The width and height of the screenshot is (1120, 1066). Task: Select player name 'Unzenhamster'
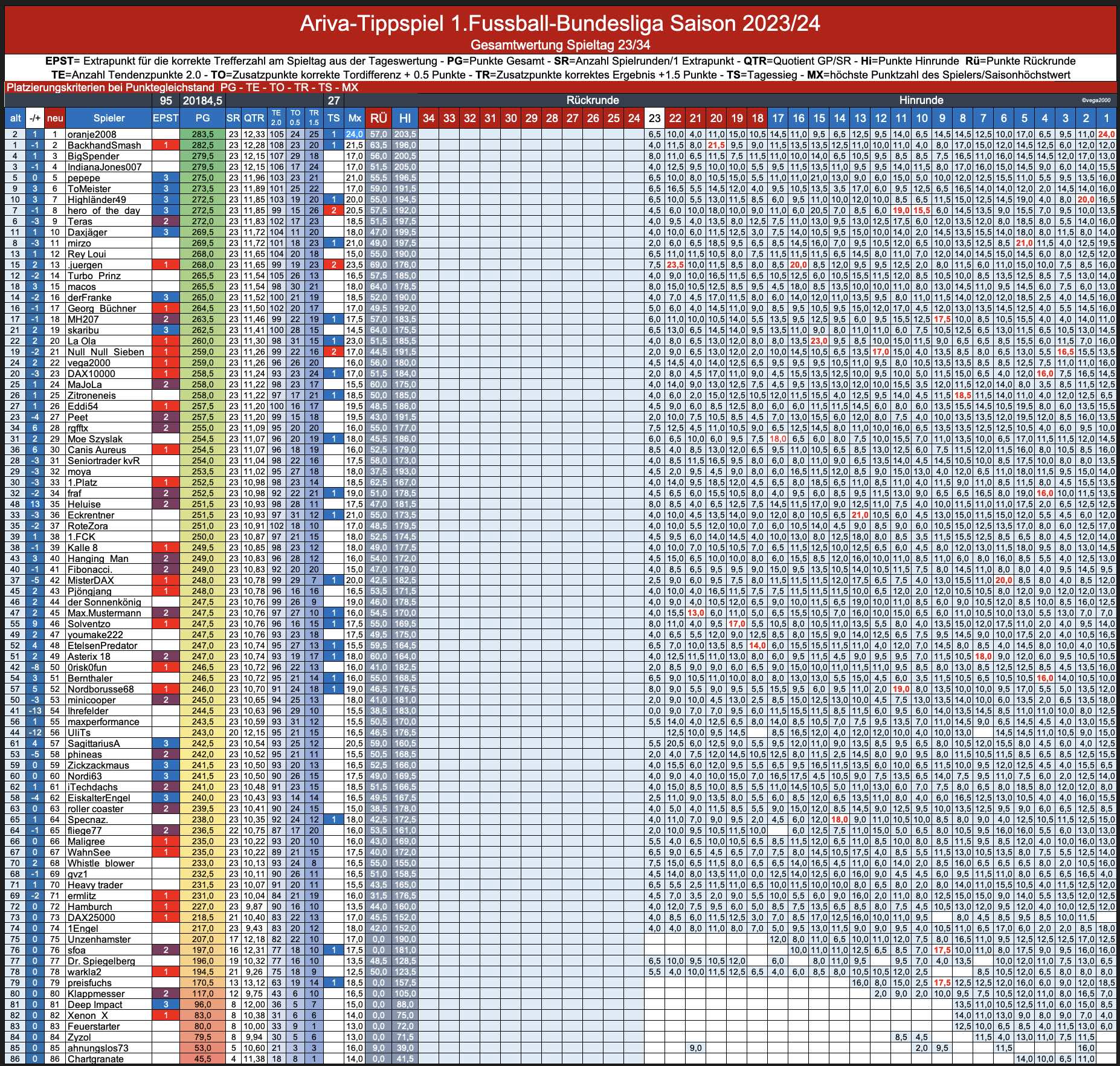pos(99,939)
